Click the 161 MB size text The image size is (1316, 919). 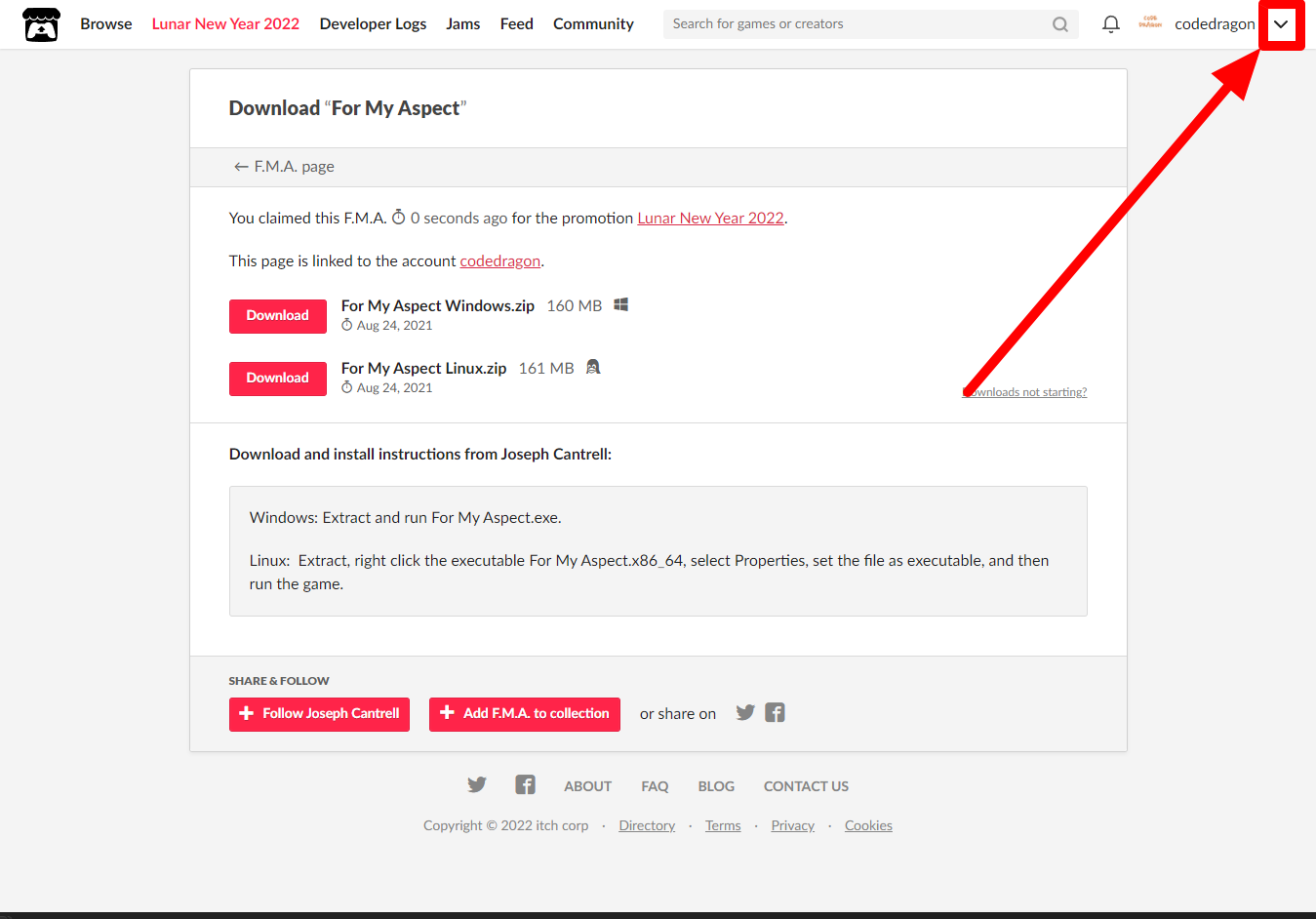546,369
